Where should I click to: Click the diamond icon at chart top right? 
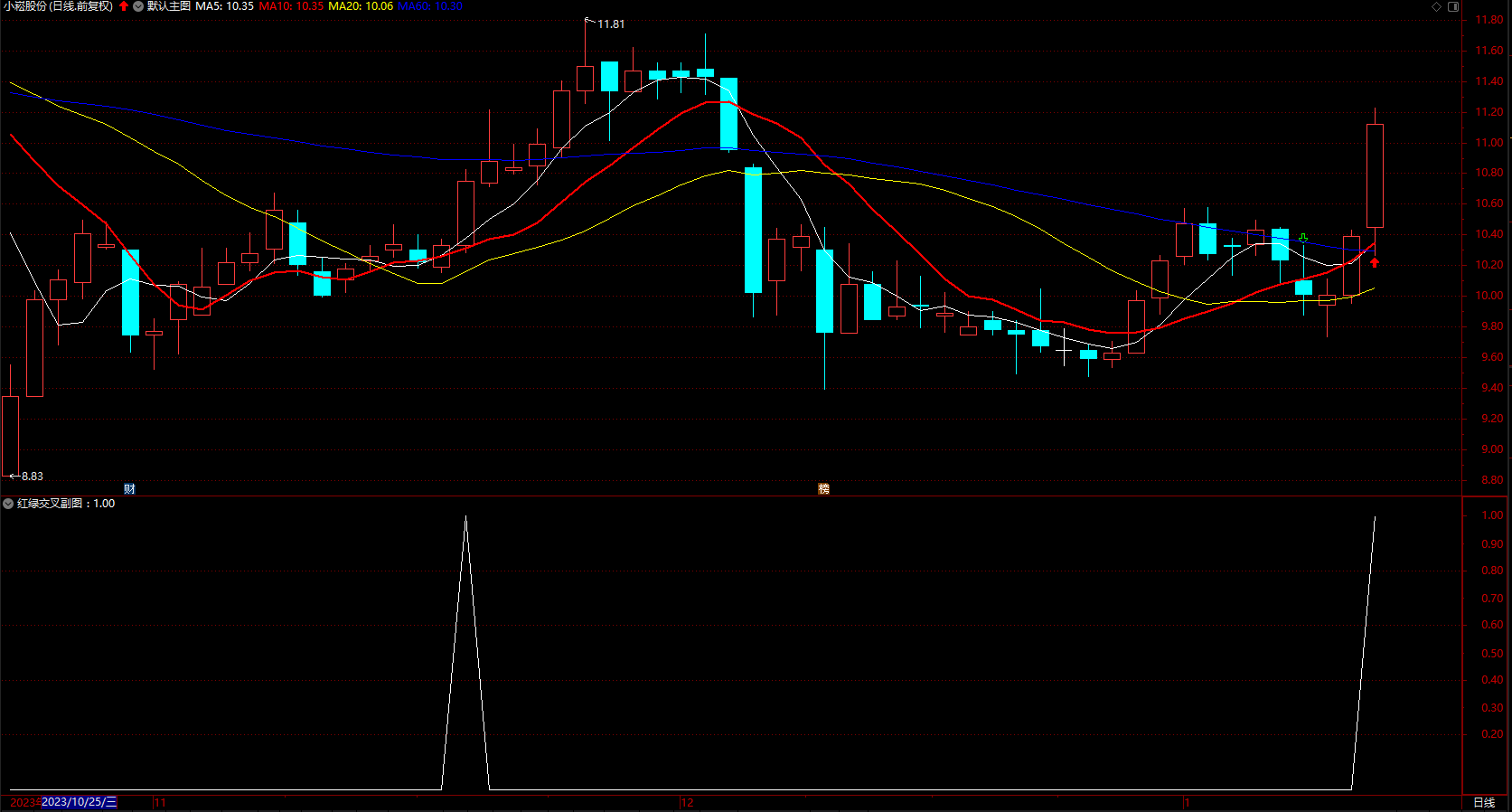coord(1437,6)
